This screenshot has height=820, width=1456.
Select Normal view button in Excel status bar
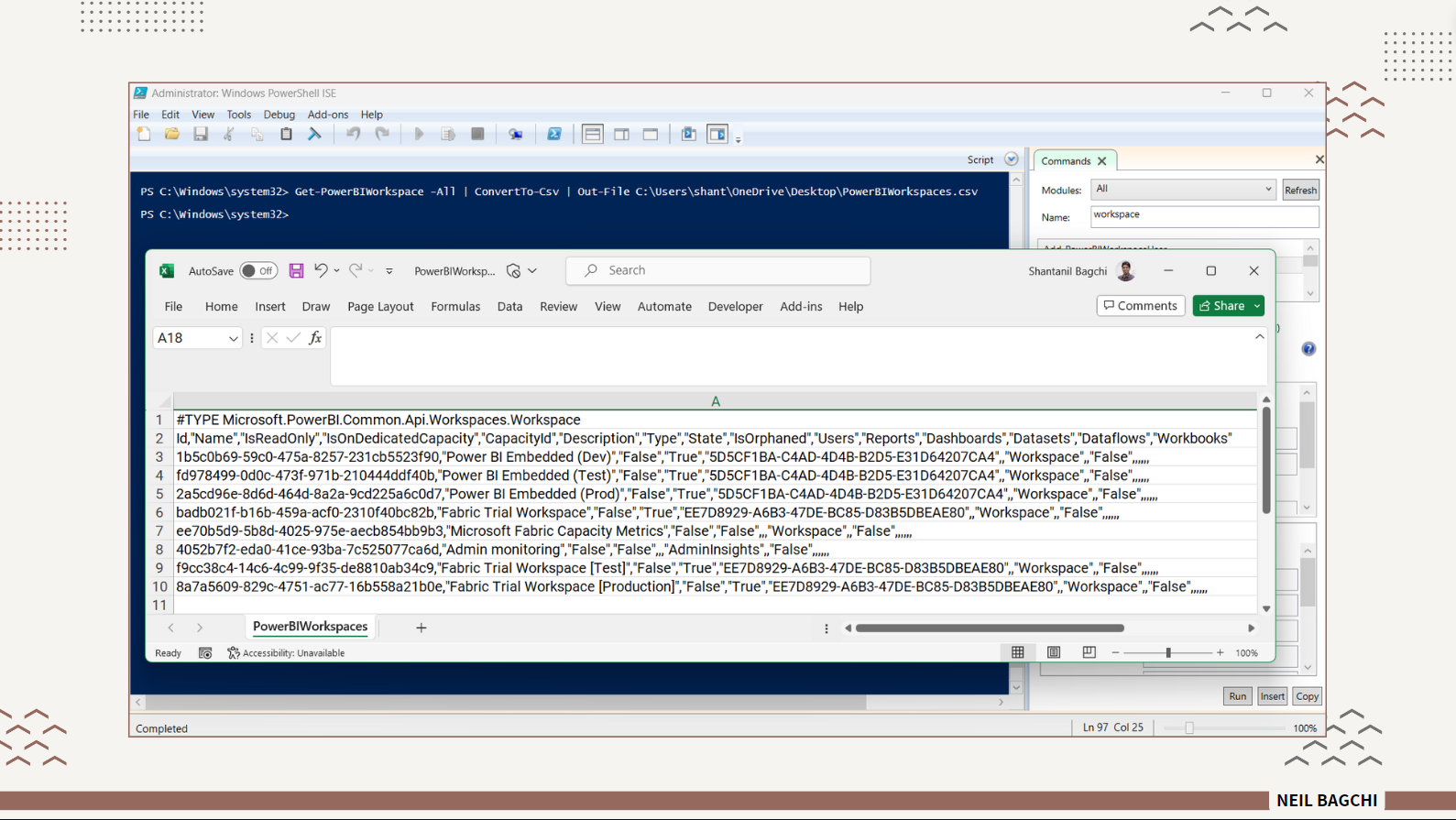[x=1018, y=652]
